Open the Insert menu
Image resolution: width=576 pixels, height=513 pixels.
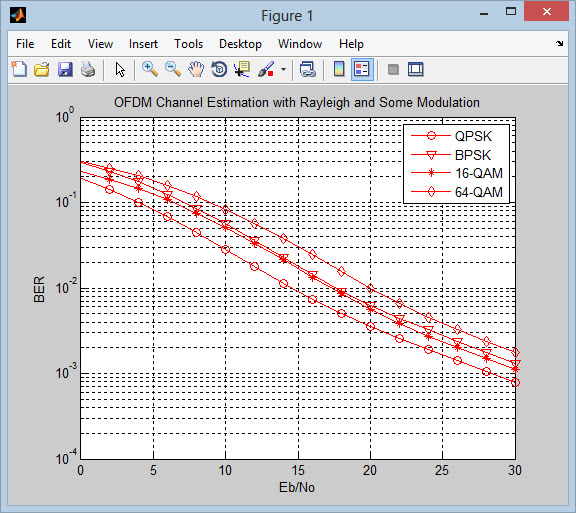pos(143,44)
